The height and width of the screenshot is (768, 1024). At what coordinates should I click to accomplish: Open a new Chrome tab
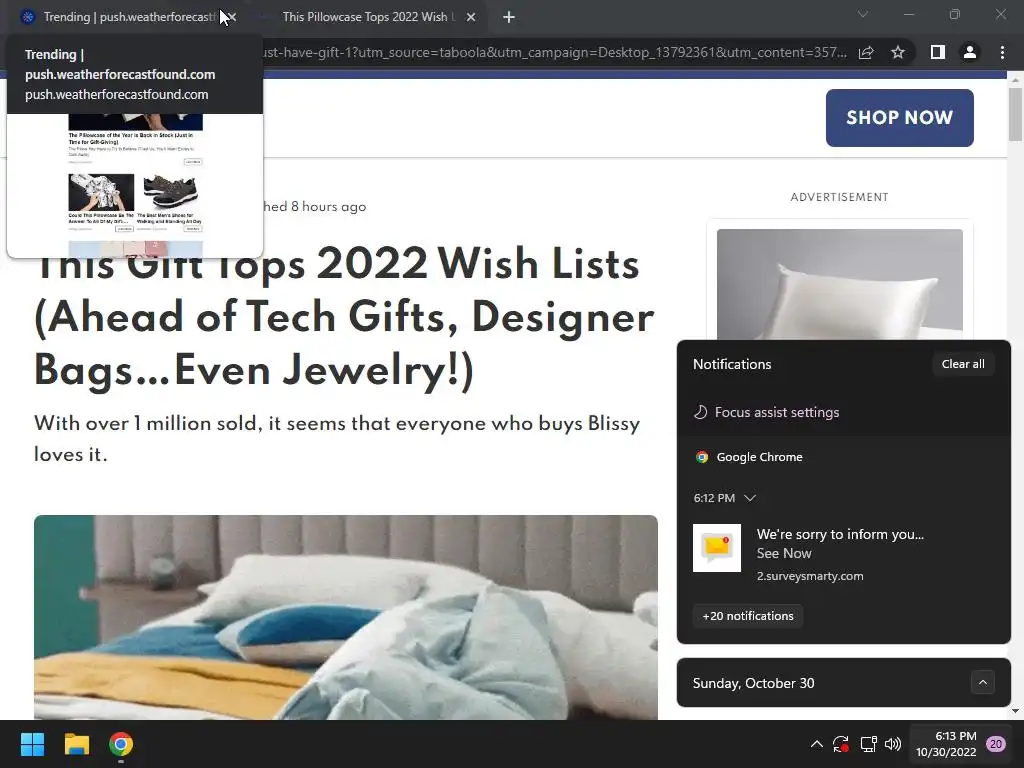(x=509, y=18)
